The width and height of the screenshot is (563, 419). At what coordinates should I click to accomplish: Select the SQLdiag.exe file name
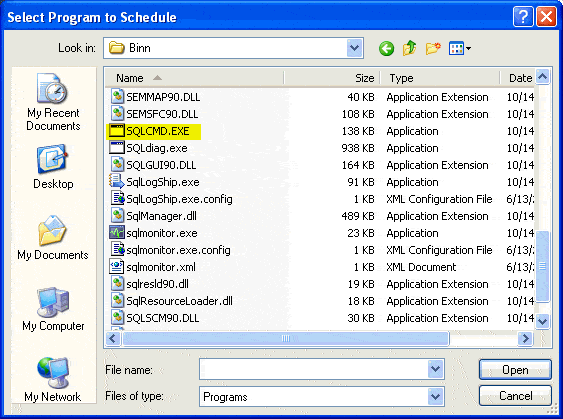[157, 148]
